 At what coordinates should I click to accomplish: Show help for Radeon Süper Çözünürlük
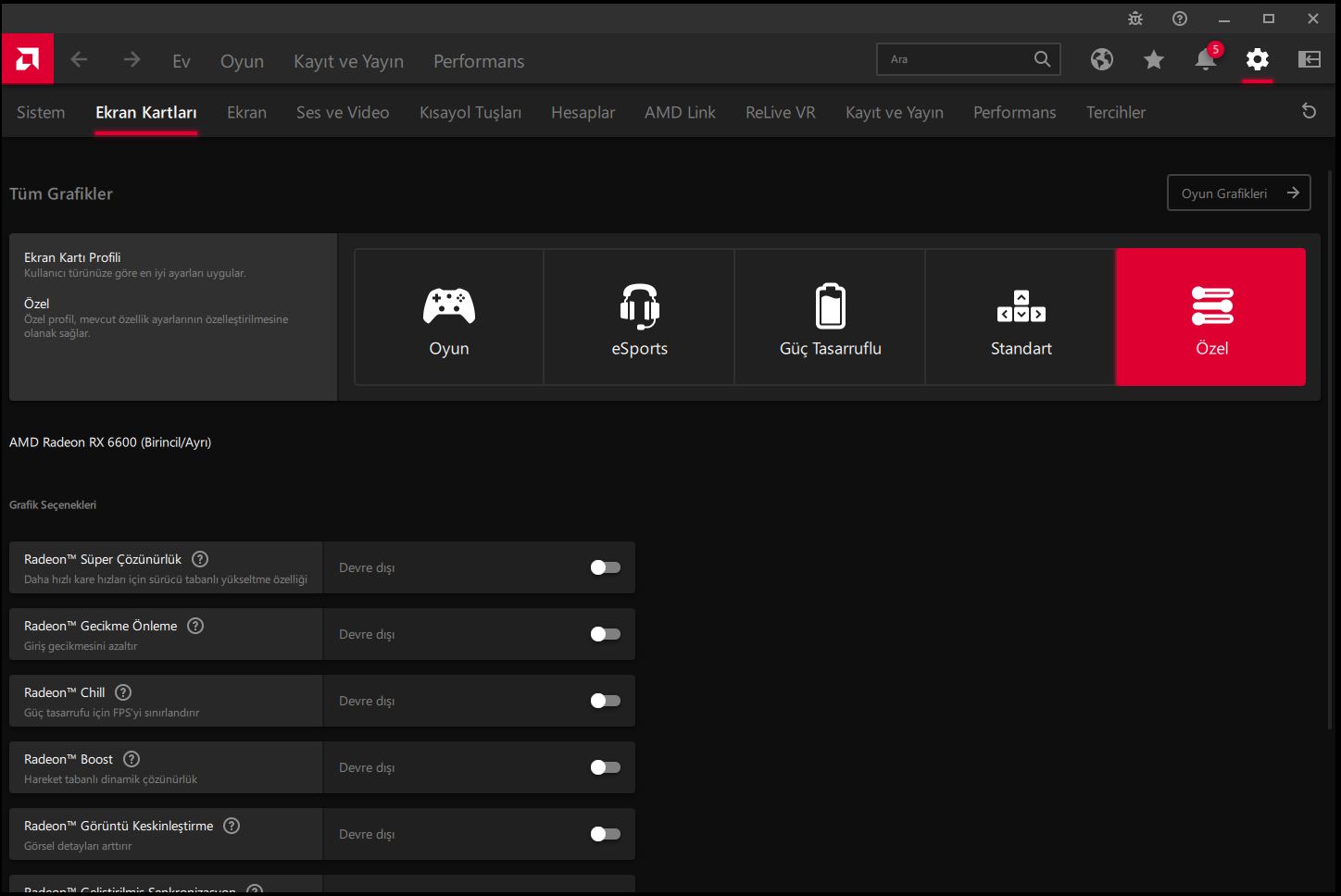point(200,559)
